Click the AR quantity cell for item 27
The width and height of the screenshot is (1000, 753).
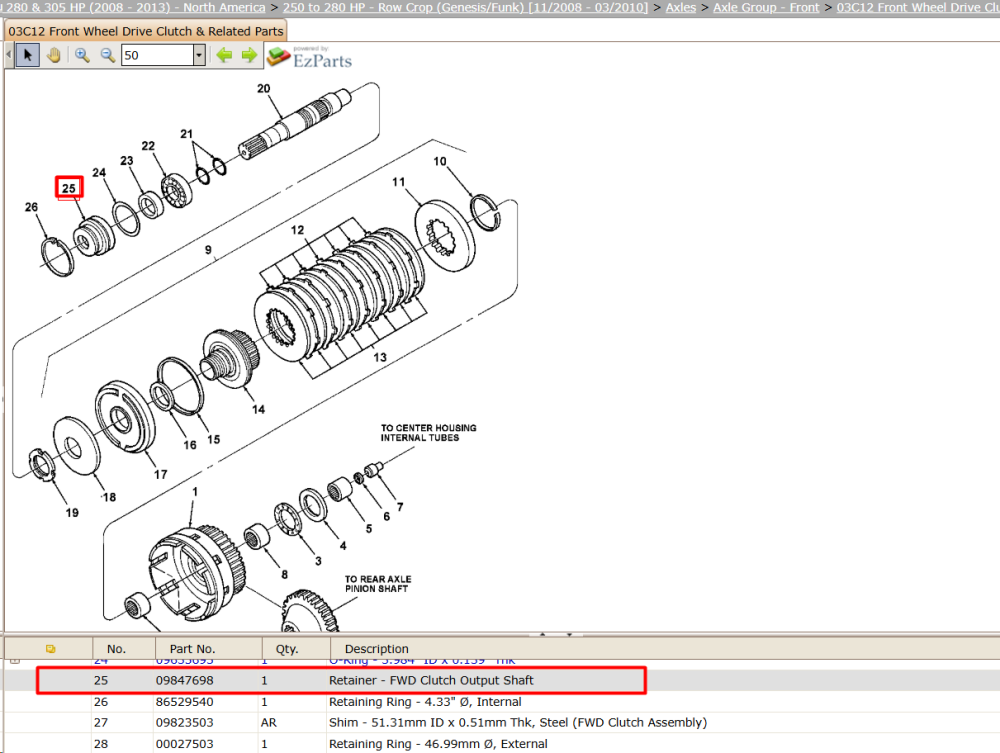(268, 723)
